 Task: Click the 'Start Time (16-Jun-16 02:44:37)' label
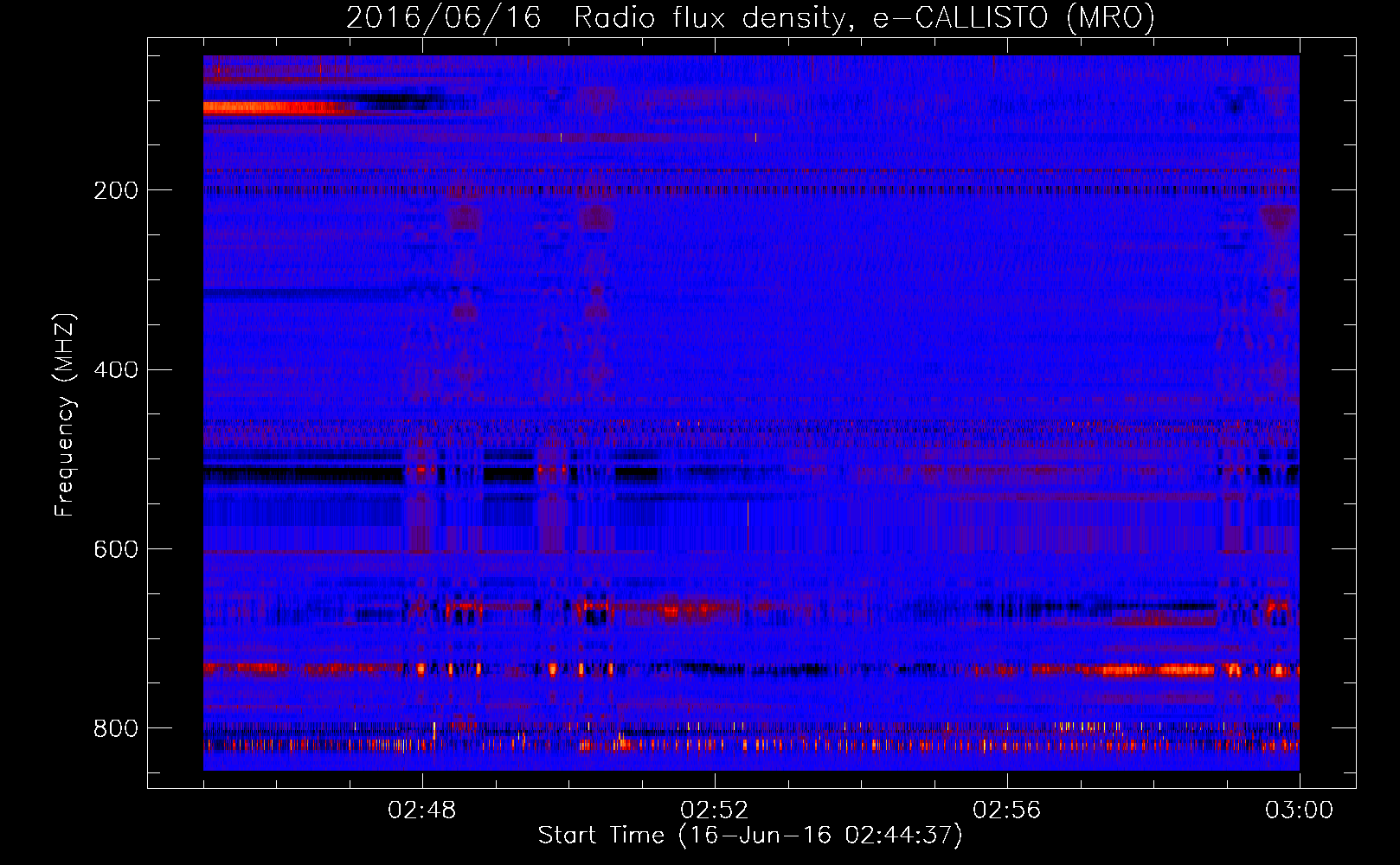tap(750, 836)
